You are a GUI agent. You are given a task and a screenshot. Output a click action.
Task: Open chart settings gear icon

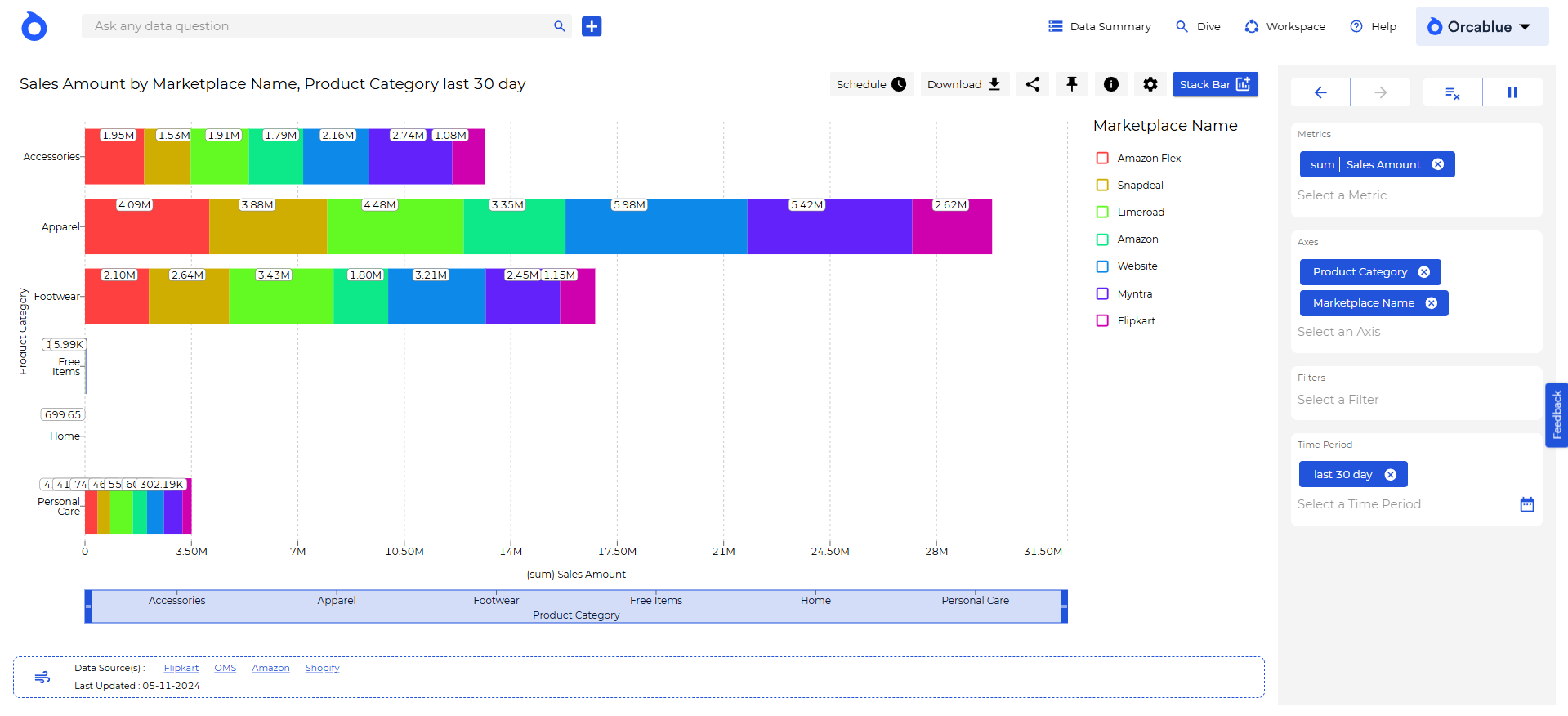(x=1150, y=84)
